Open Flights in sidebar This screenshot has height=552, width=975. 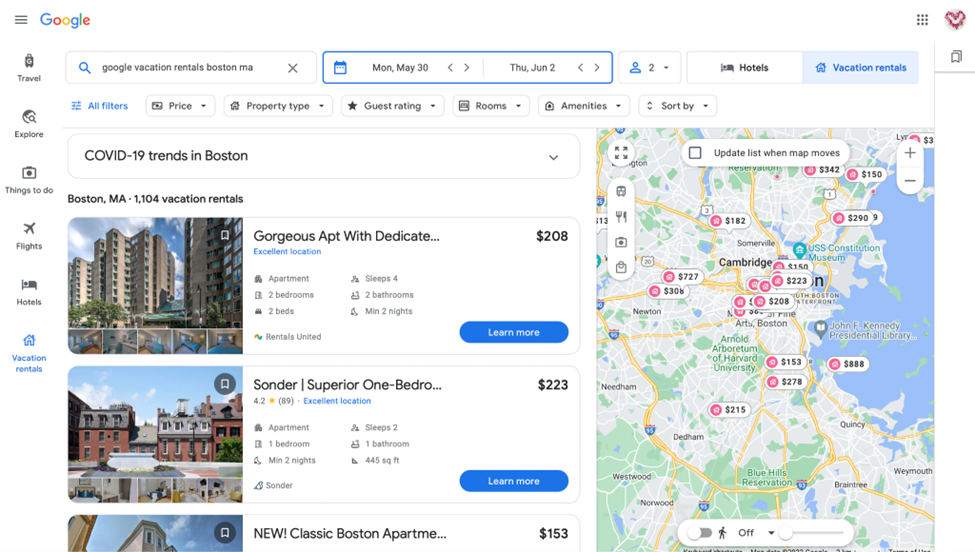(29, 236)
